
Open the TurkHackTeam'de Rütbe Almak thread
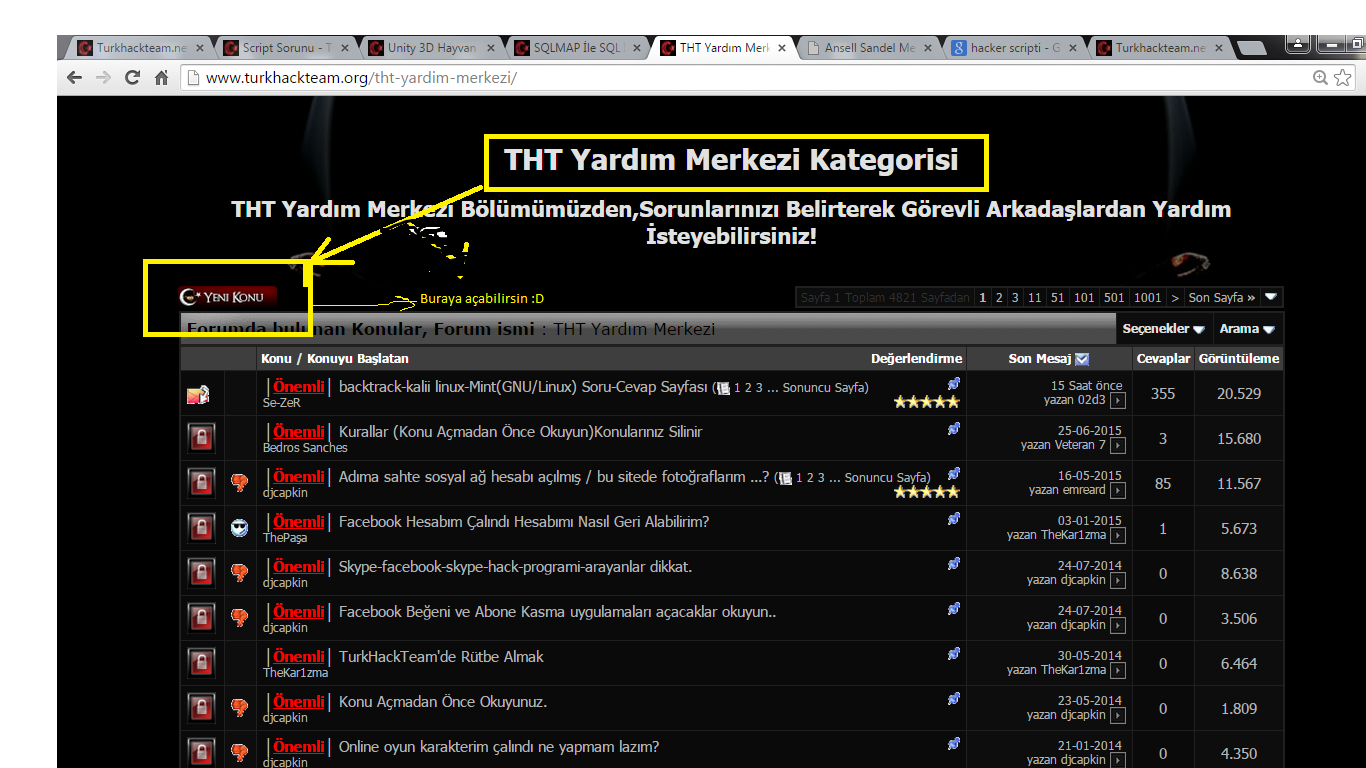click(x=441, y=657)
